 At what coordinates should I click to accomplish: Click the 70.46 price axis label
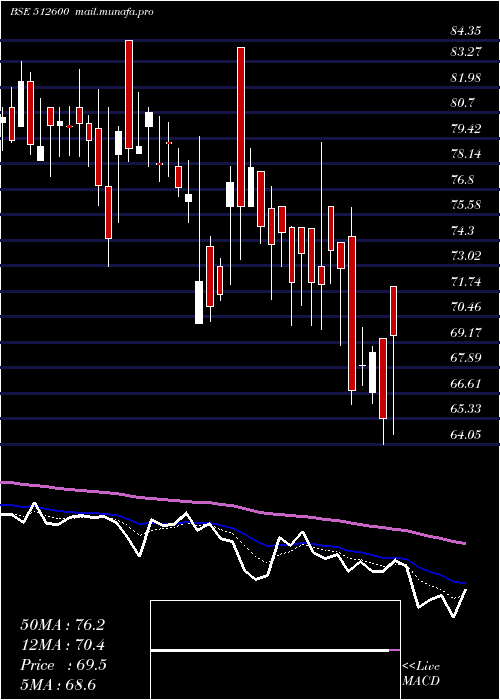(466, 307)
